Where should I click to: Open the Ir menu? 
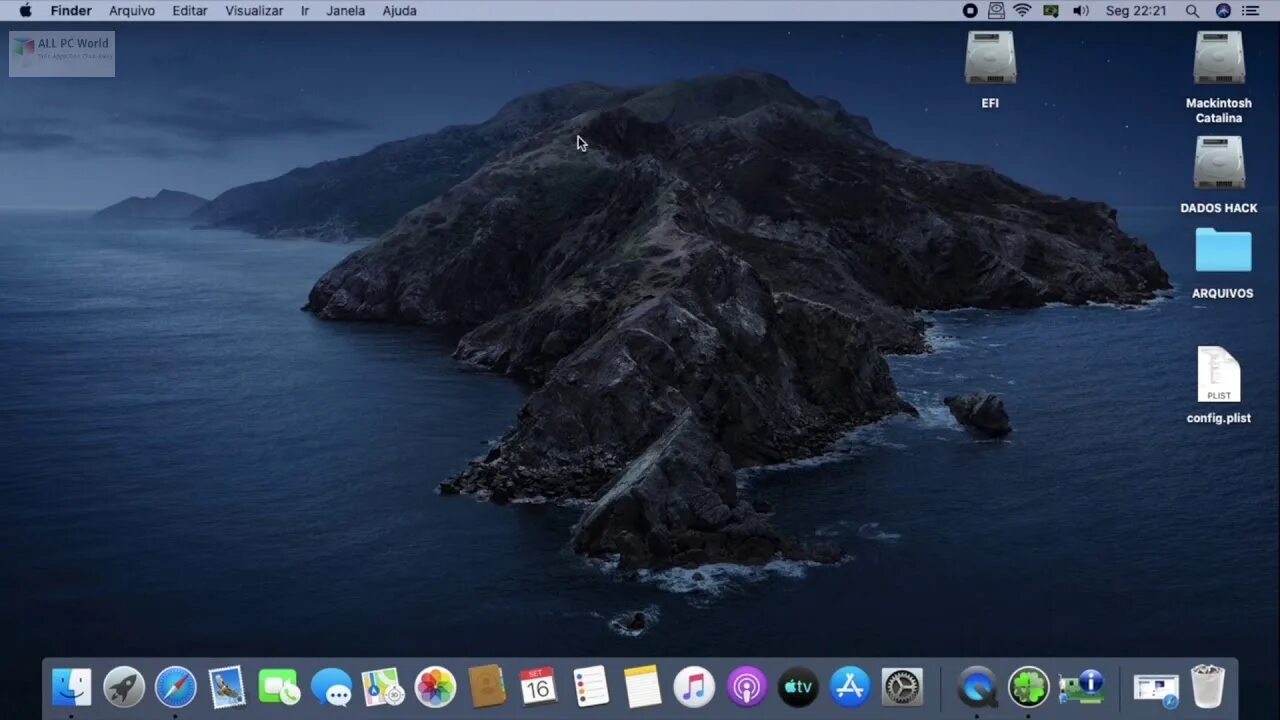(x=304, y=10)
